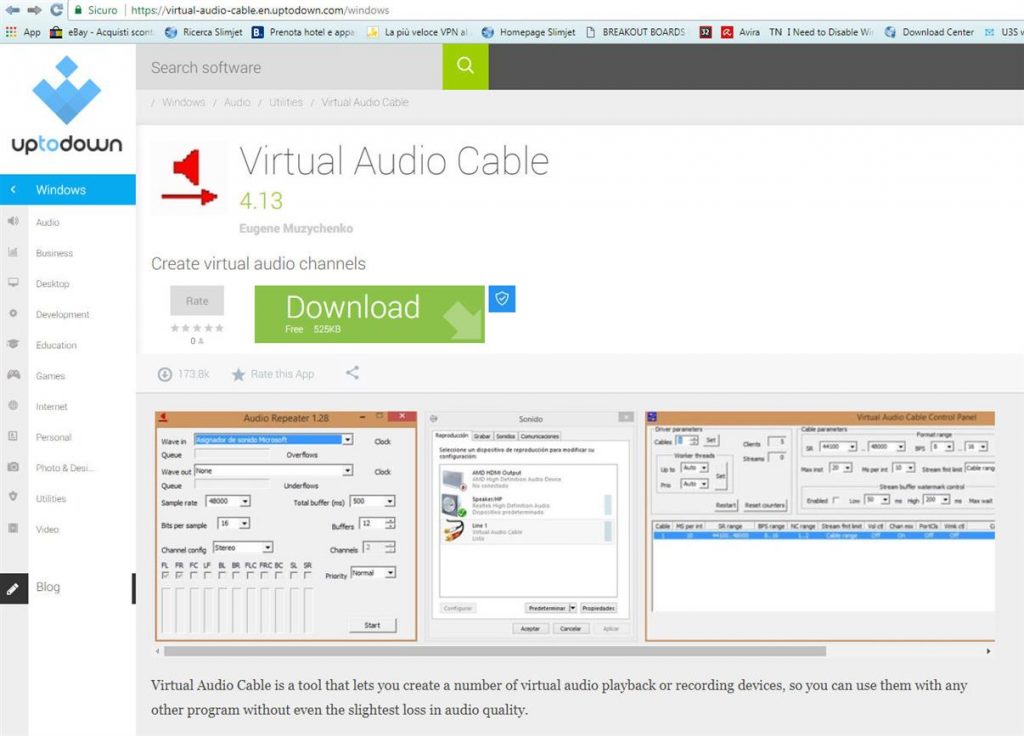Viewport: 1024px width, 736px height.
Task: Click the red 32 bookmark icon
Action: pos(705,31)
